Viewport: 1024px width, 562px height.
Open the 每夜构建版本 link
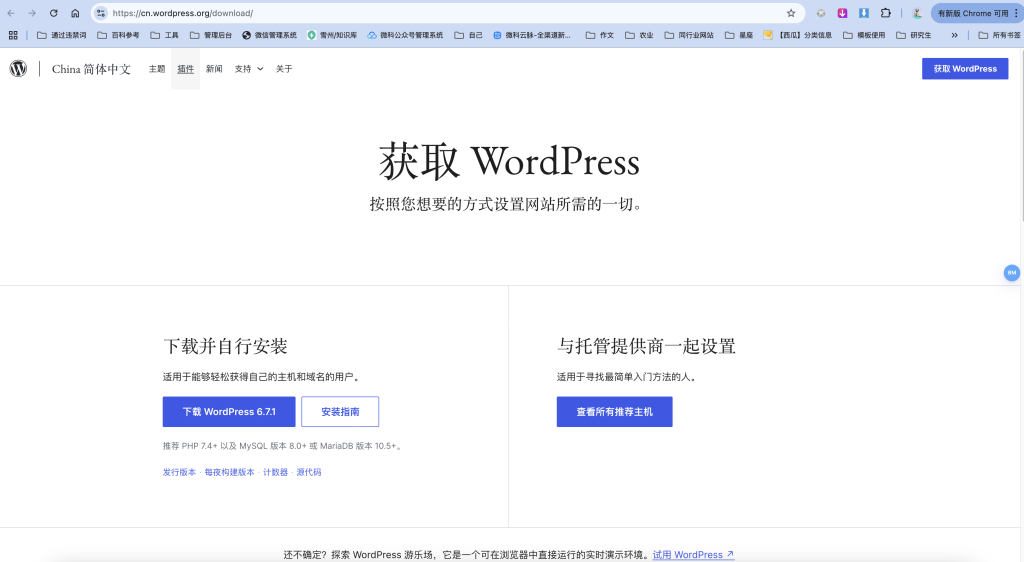[x=229, y=472]
